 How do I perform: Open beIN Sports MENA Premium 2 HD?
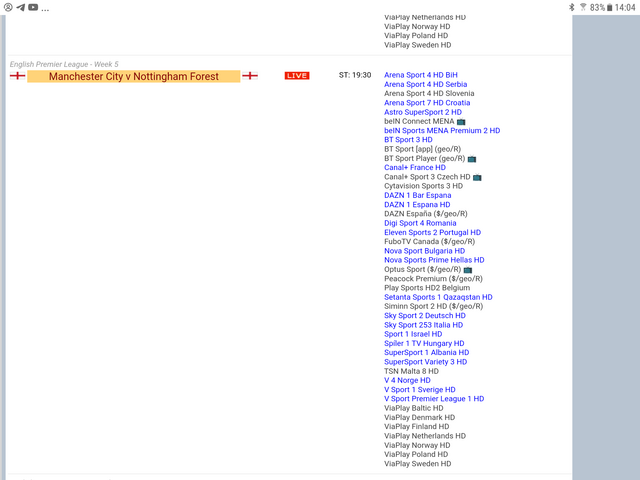point(442,131)
